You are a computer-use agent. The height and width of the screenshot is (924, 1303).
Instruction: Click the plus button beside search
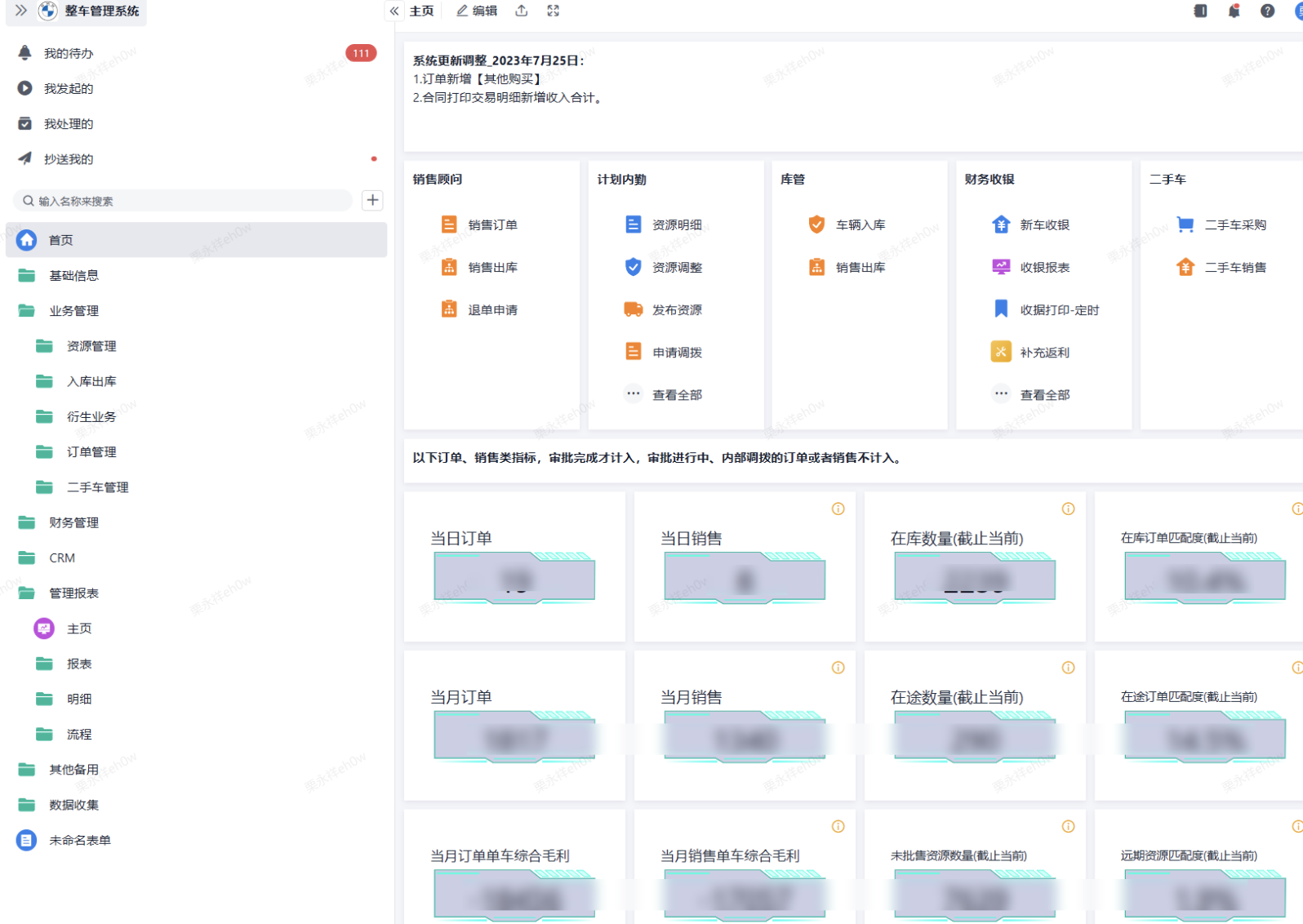coord(372,200)
